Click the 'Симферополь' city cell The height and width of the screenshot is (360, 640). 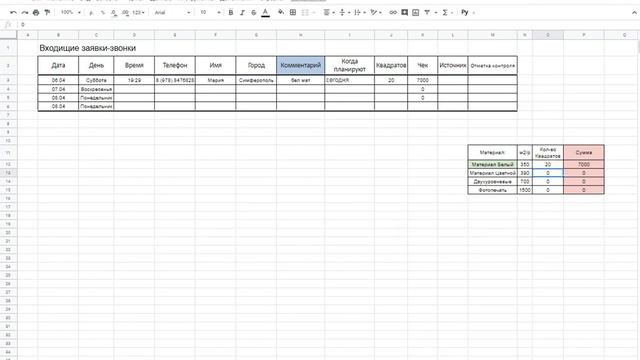point(256,80)
